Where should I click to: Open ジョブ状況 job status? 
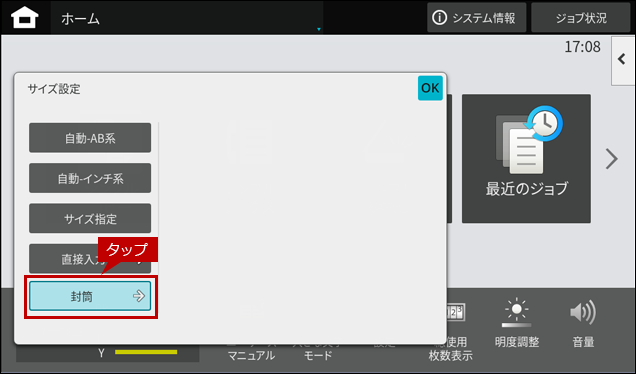pos(580,18)
